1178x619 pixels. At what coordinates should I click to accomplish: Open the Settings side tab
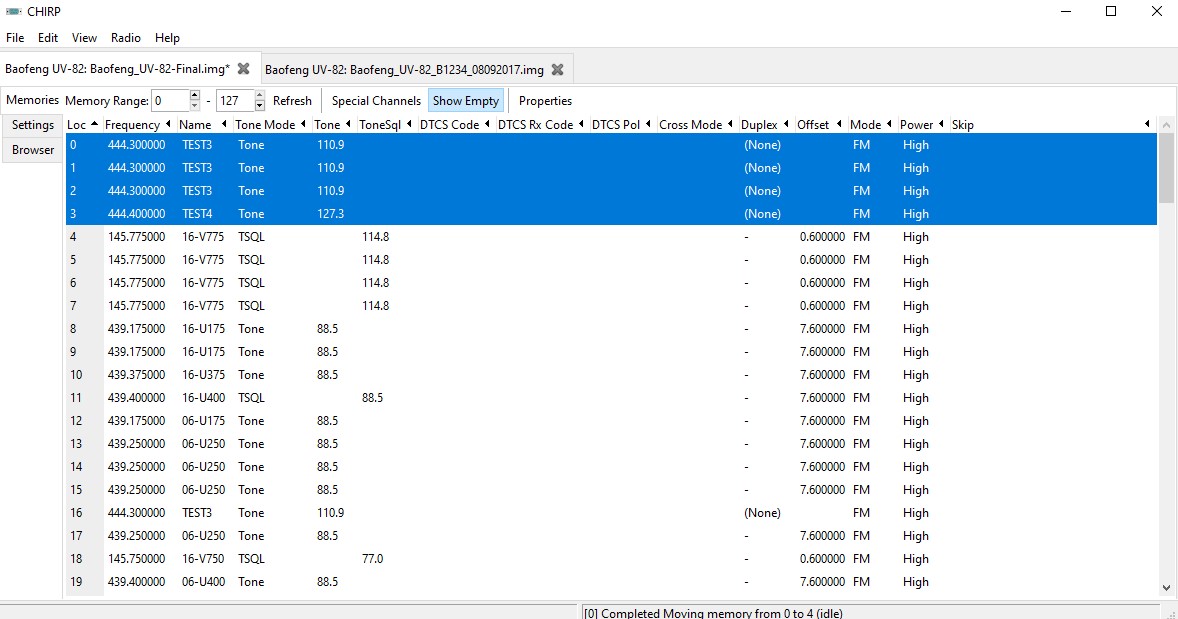click(x=33, y=125)
